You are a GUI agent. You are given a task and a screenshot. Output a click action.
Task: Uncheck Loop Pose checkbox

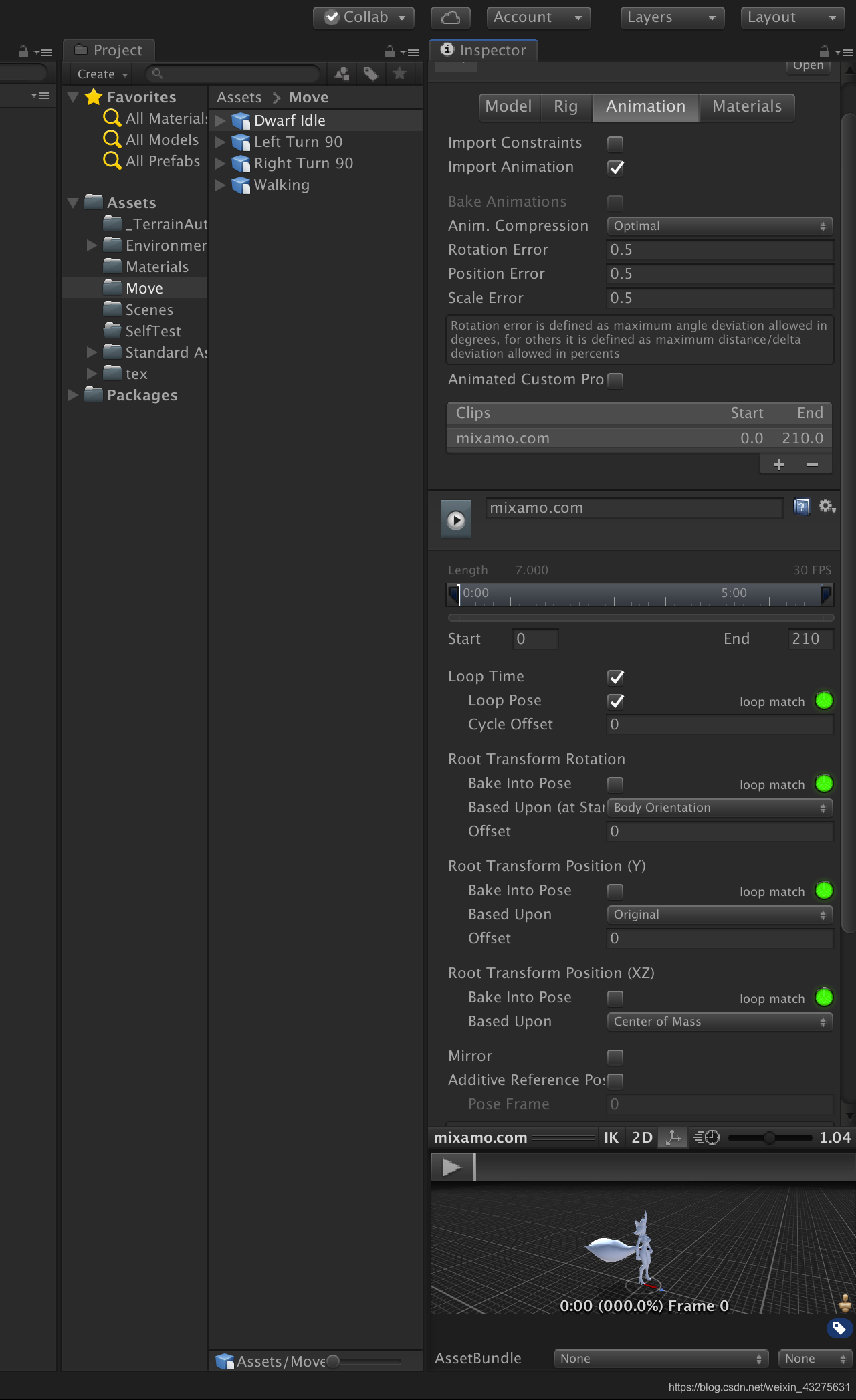pos(615,701)
